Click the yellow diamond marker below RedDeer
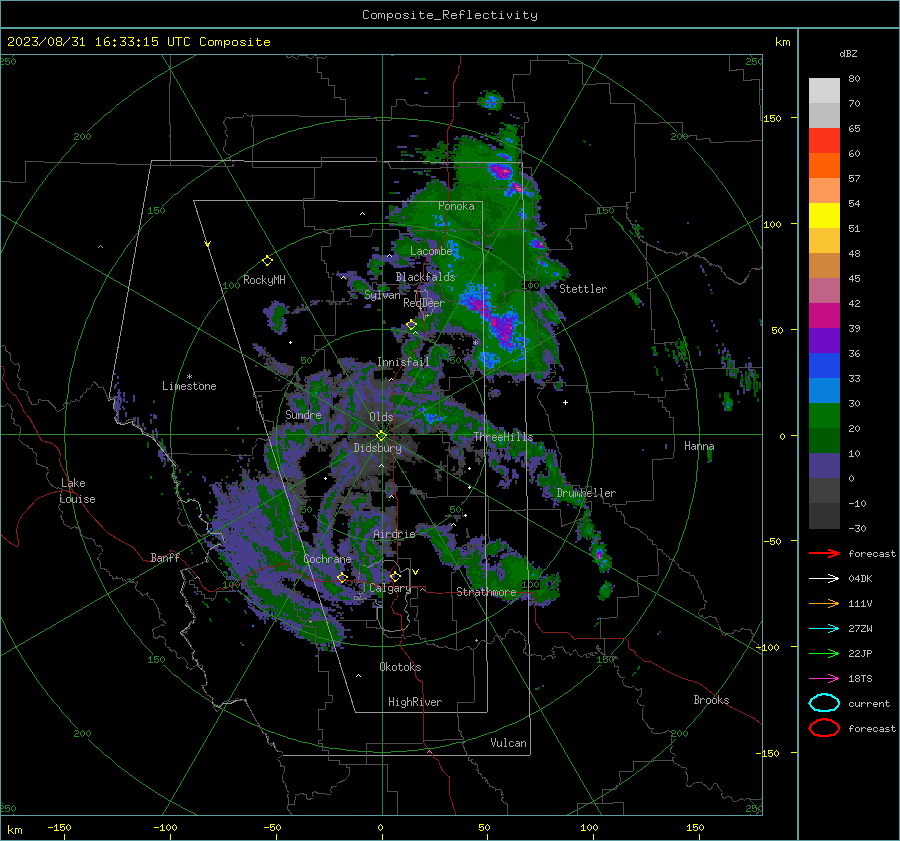 pyautogui.click(x=411, y=325)
